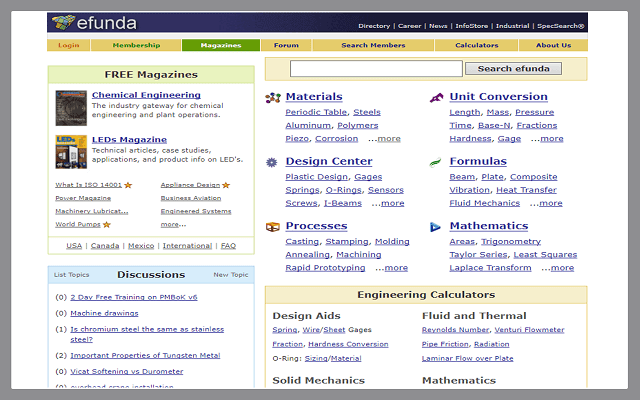Expand more links under Materials

click(x=387, y=139)
